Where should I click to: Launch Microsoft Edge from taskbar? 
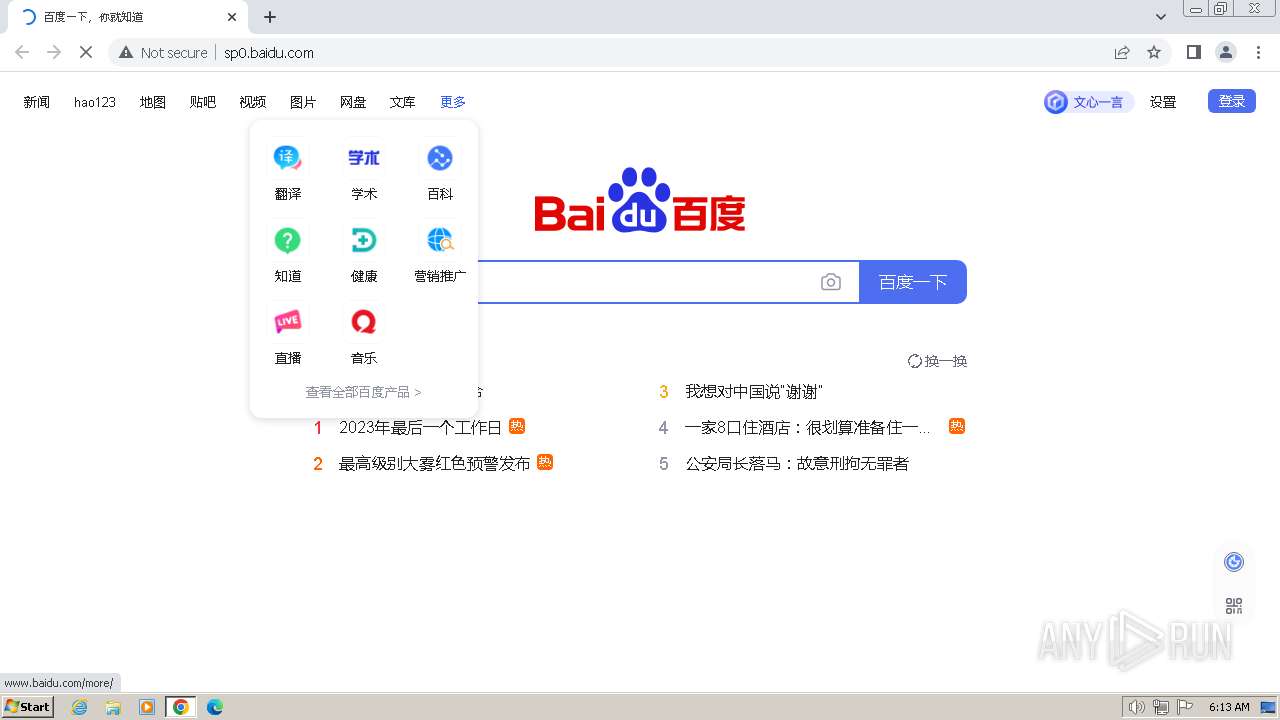click(x=215, y=707)
